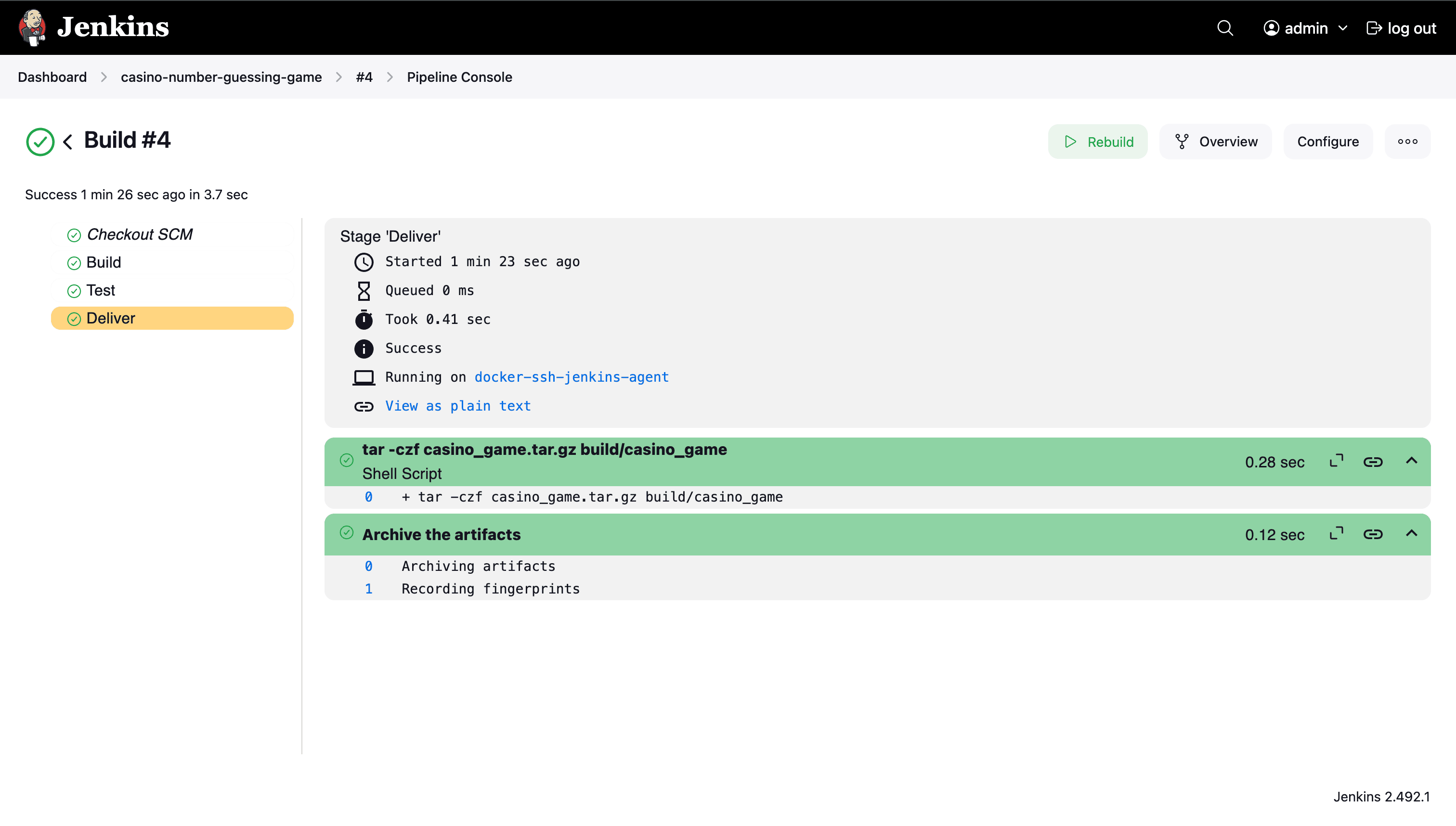Image resolution: width=1456 pixels, height=826 pixels.
Task: Expand tar shell script step fullscreen icon
Action: [1336, 461]
